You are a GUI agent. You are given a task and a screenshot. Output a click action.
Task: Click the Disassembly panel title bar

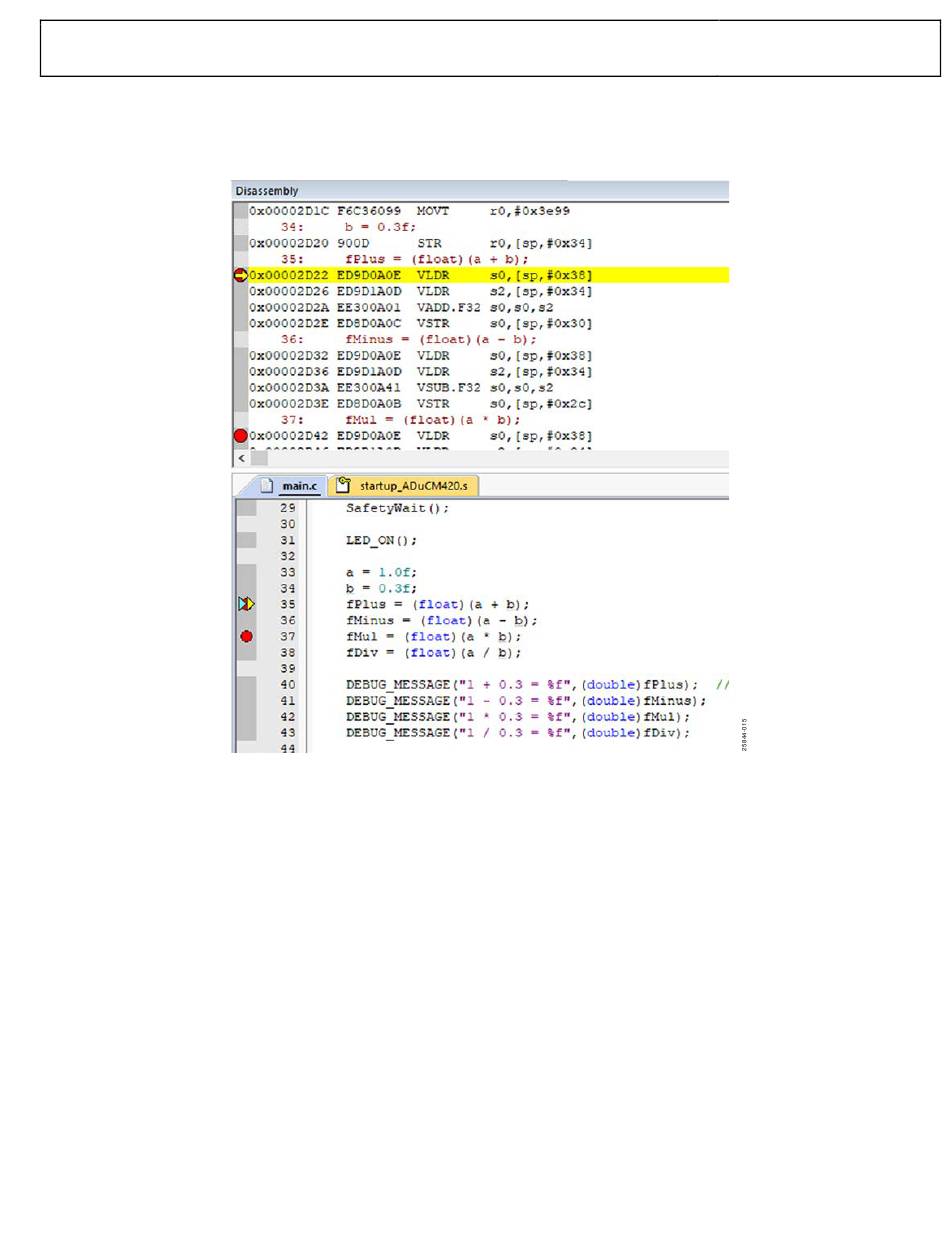400,190
